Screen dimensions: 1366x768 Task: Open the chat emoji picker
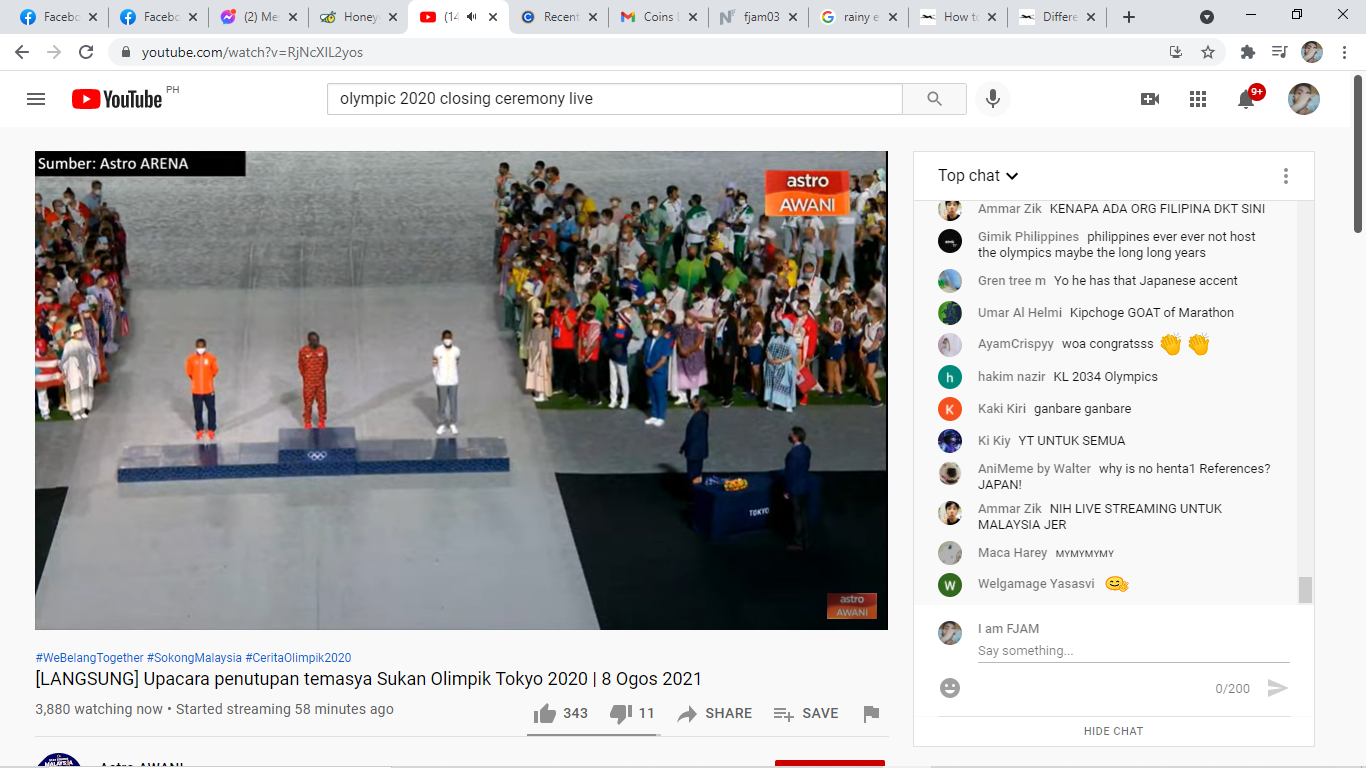[x=950, y=688]
